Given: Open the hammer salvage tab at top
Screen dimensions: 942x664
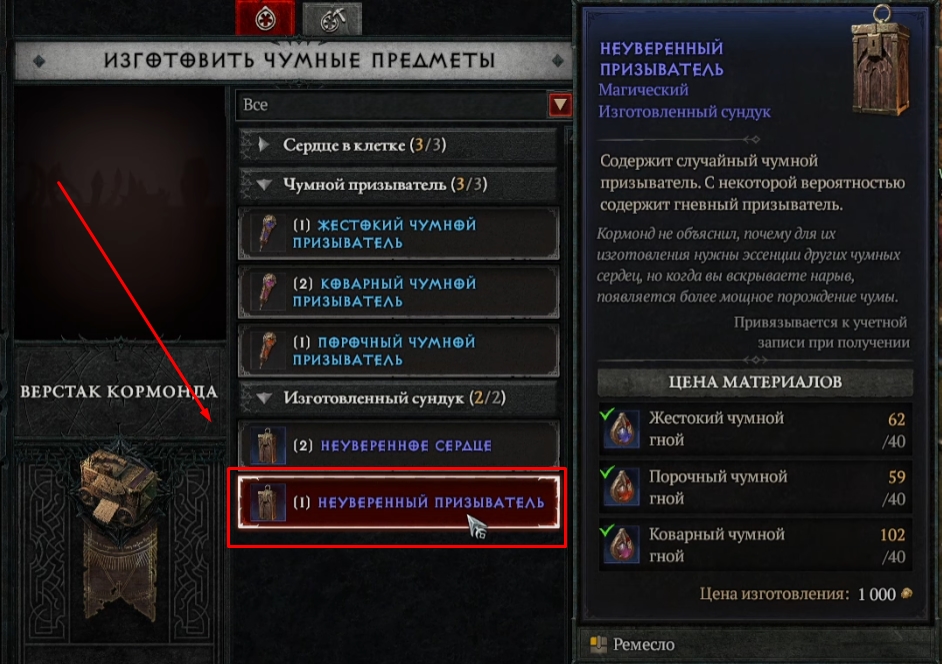Looking at the screenshot, I should point(332,19).
